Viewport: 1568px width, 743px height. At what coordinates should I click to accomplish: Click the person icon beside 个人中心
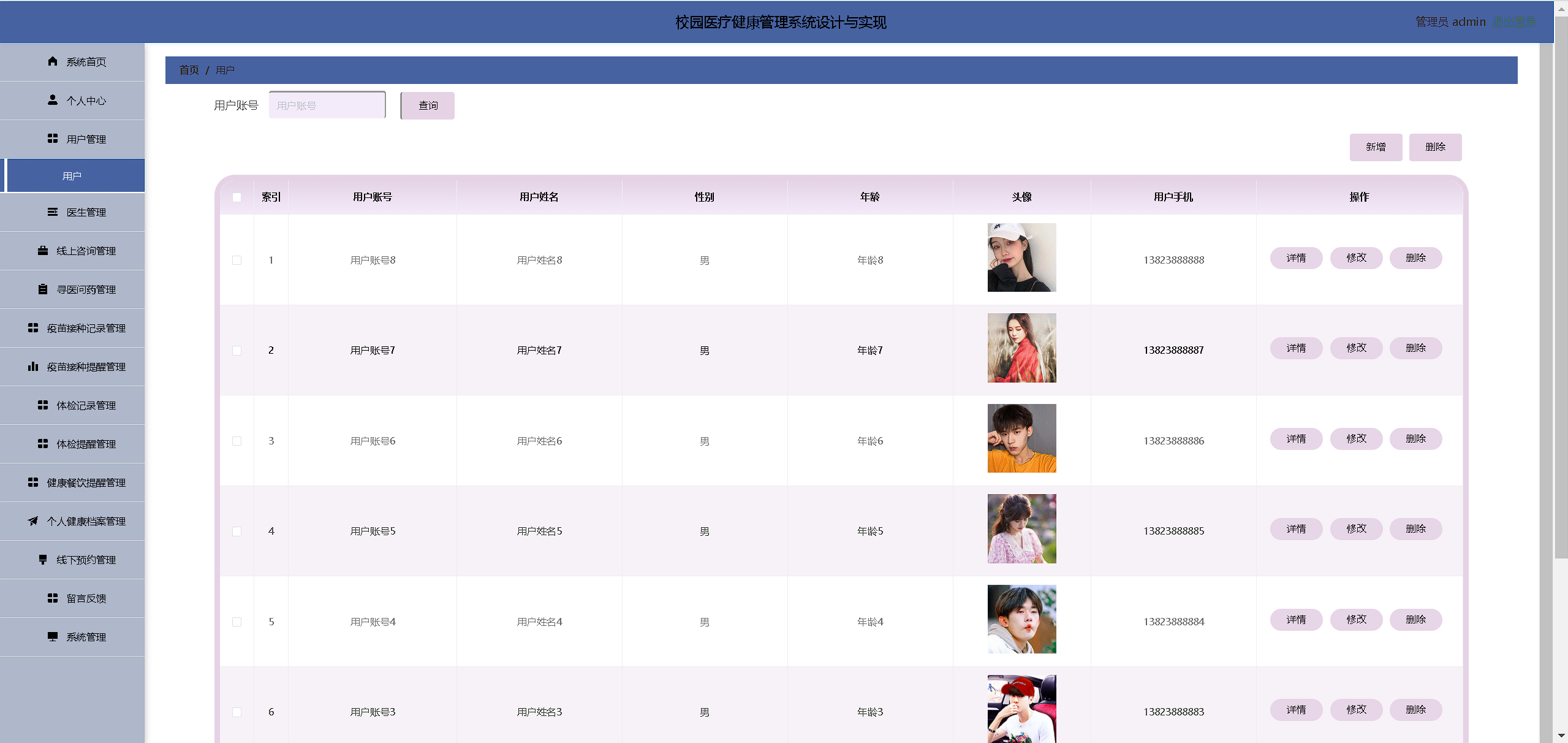click(x=53, y=100)
